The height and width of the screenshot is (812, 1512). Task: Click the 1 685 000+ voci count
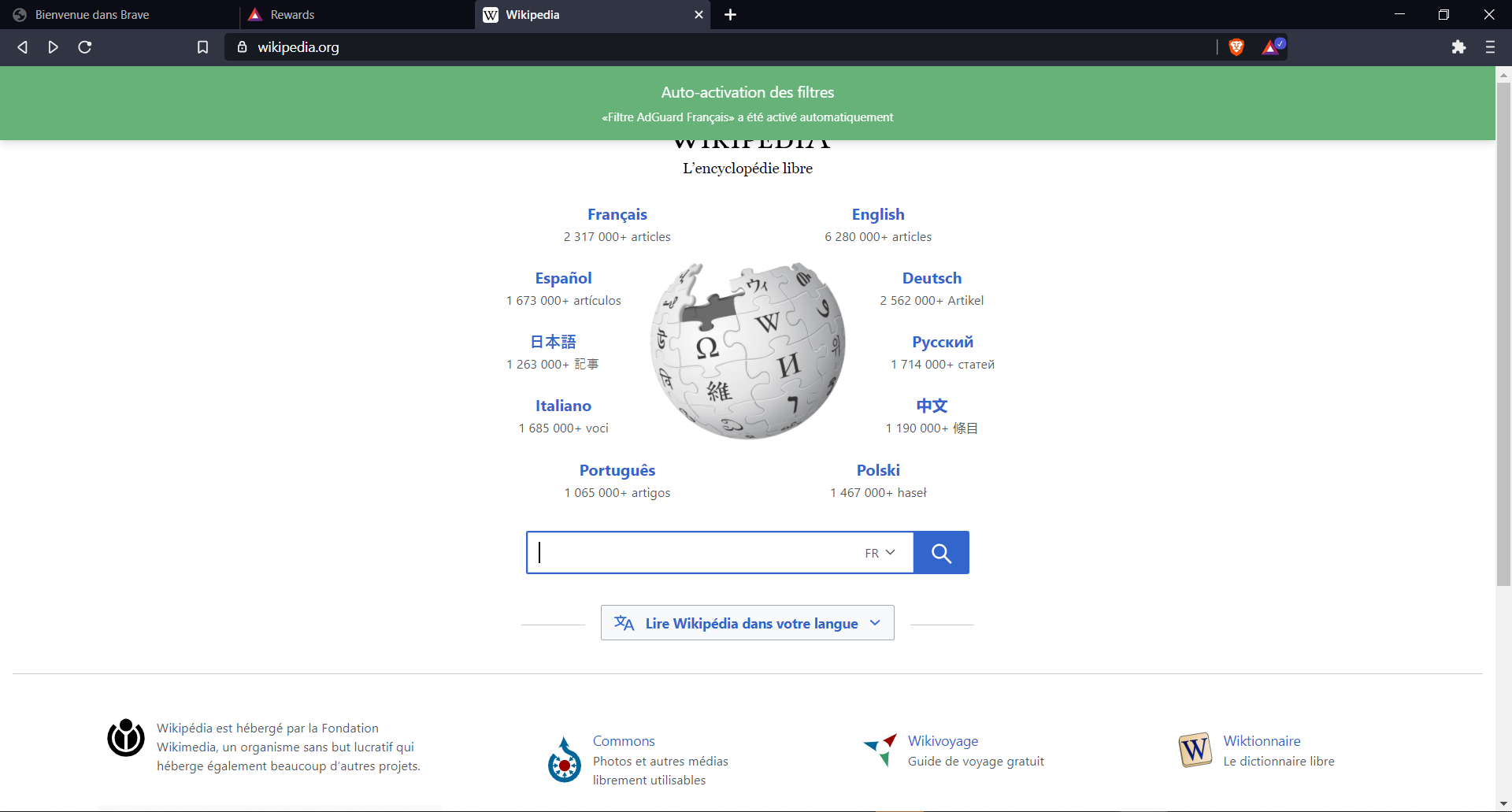point(564,428)
